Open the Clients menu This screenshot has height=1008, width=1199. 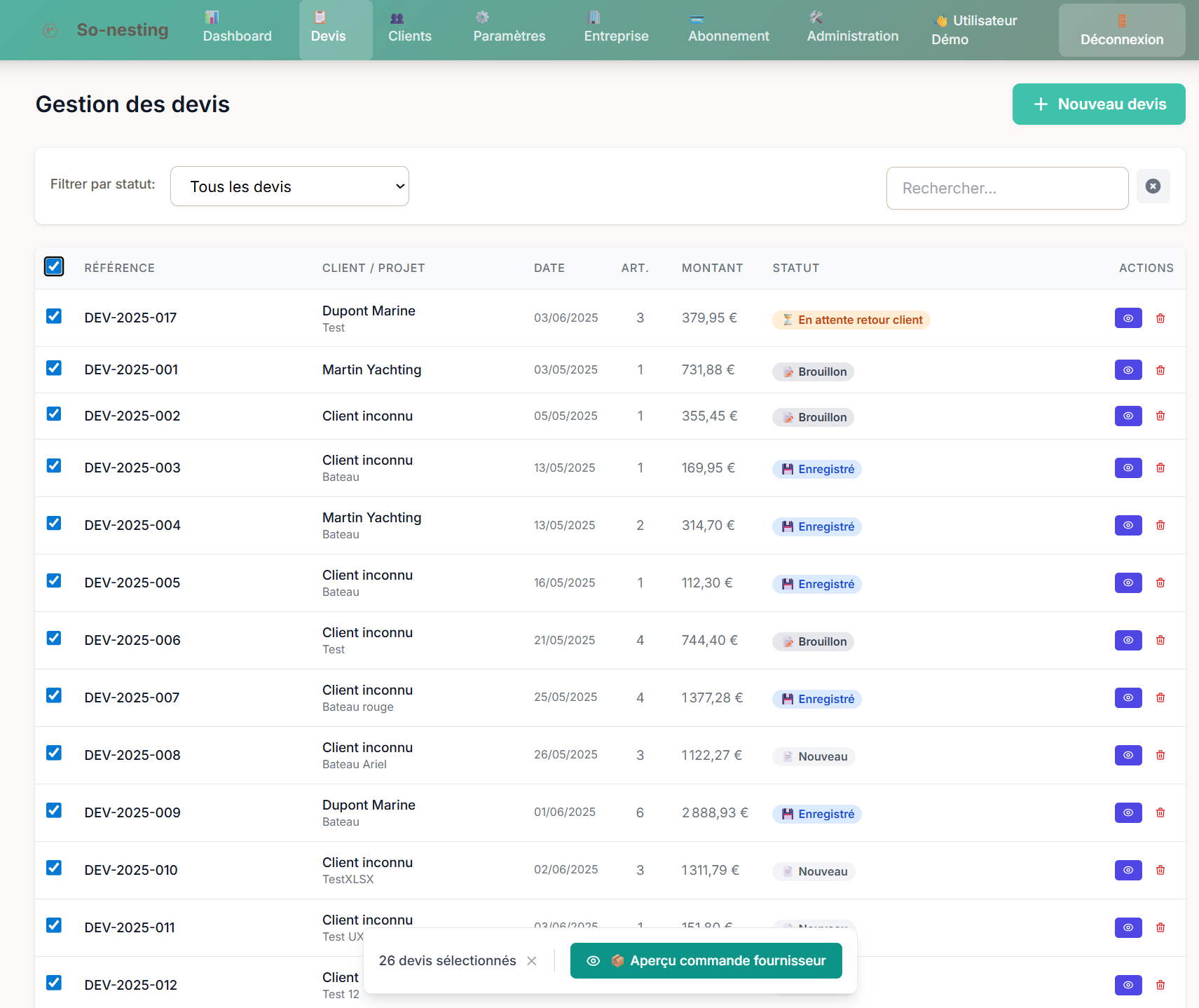(409, 29)
